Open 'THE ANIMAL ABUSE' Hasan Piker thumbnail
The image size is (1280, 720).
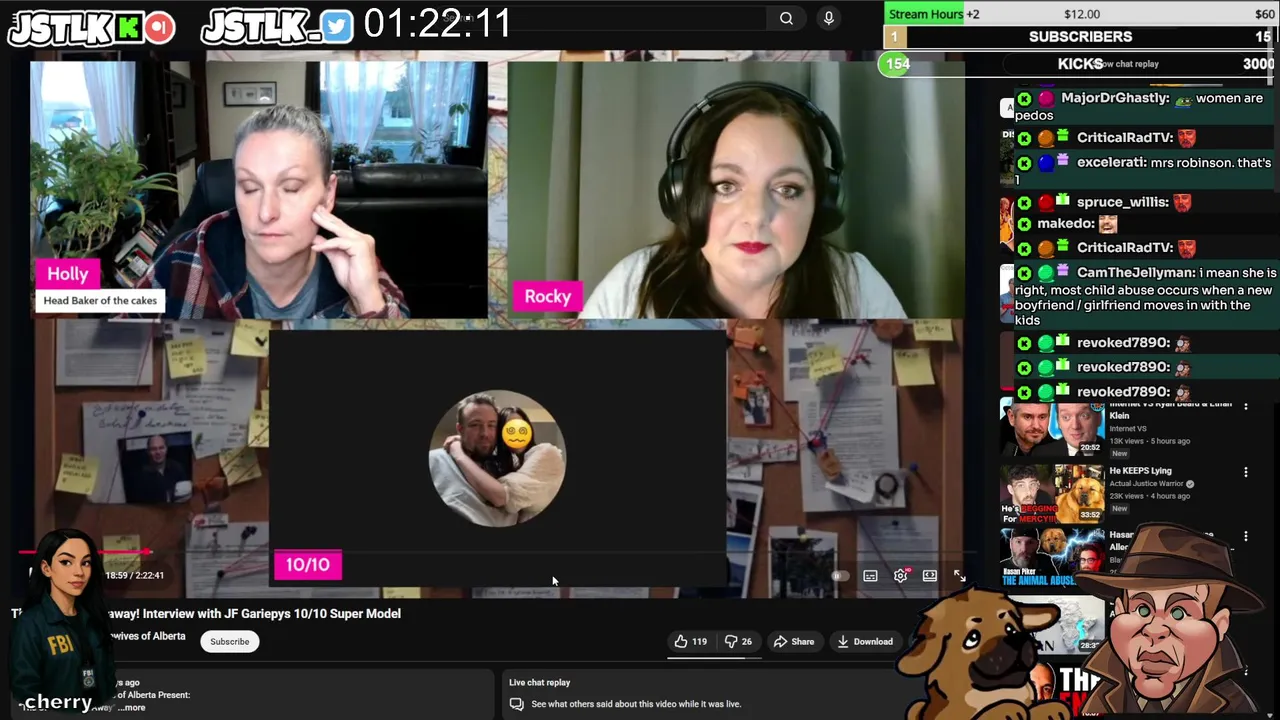[1052, 558]
